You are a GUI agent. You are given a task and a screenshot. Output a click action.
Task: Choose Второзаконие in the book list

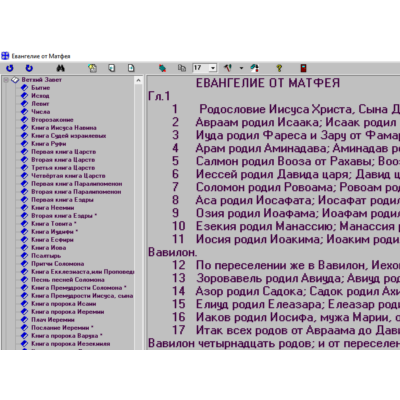point(52,120)
